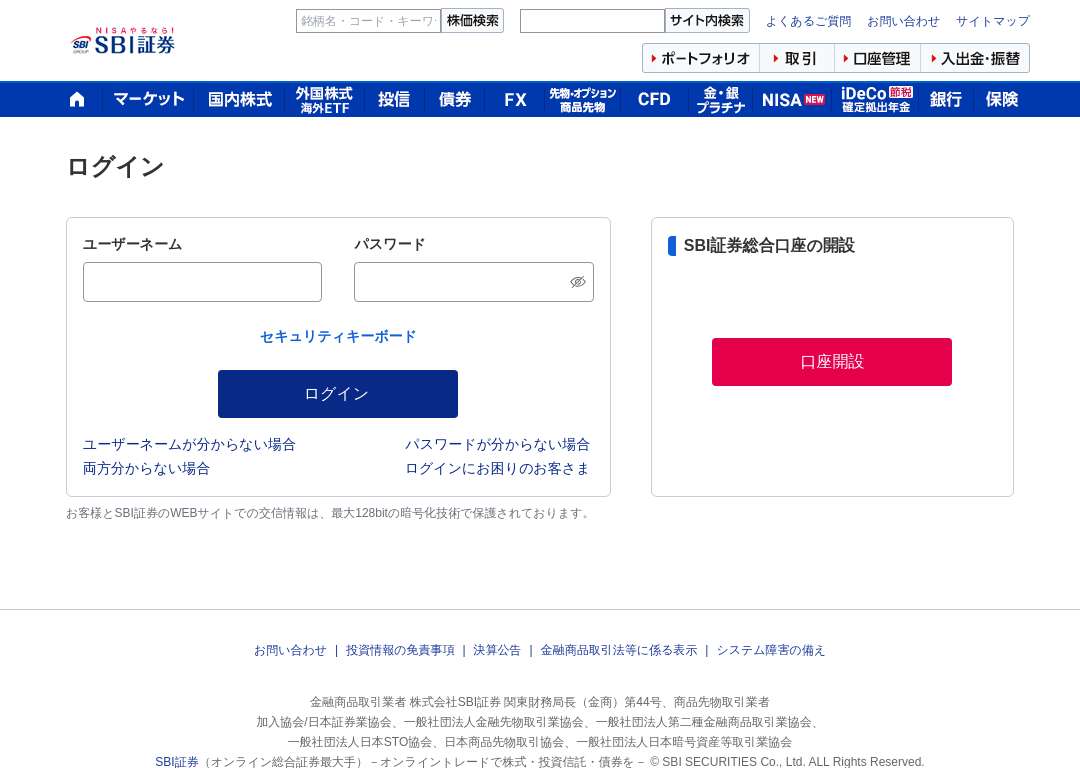Click the blue ログイン button

pos(338,394)
